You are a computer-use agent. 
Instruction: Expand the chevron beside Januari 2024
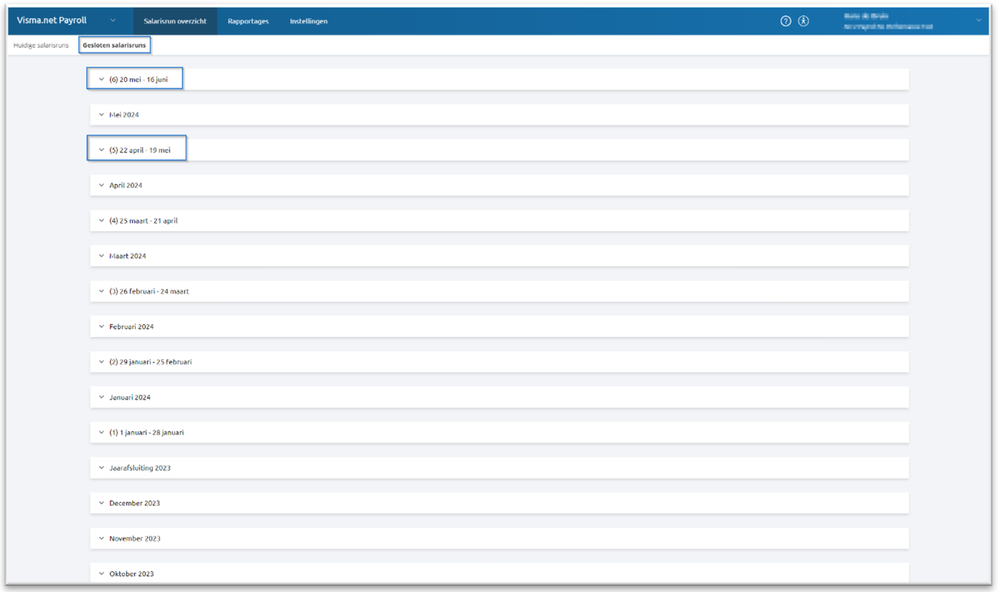pos(101,397)
